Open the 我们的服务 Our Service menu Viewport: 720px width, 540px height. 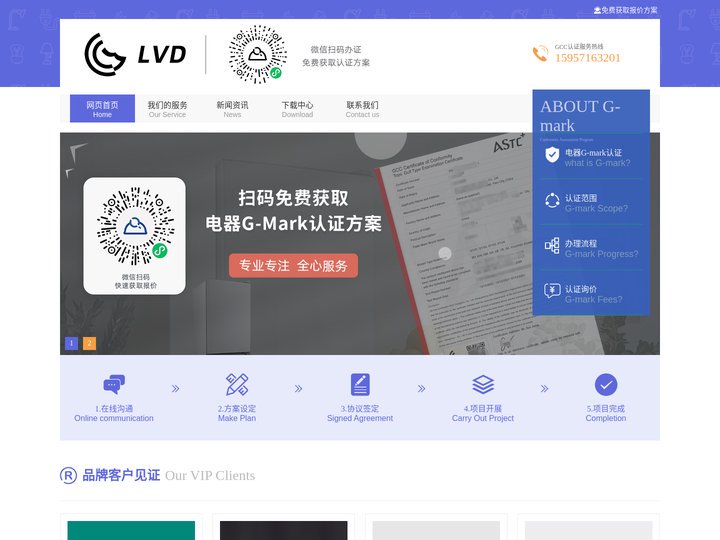coord(167,109)
